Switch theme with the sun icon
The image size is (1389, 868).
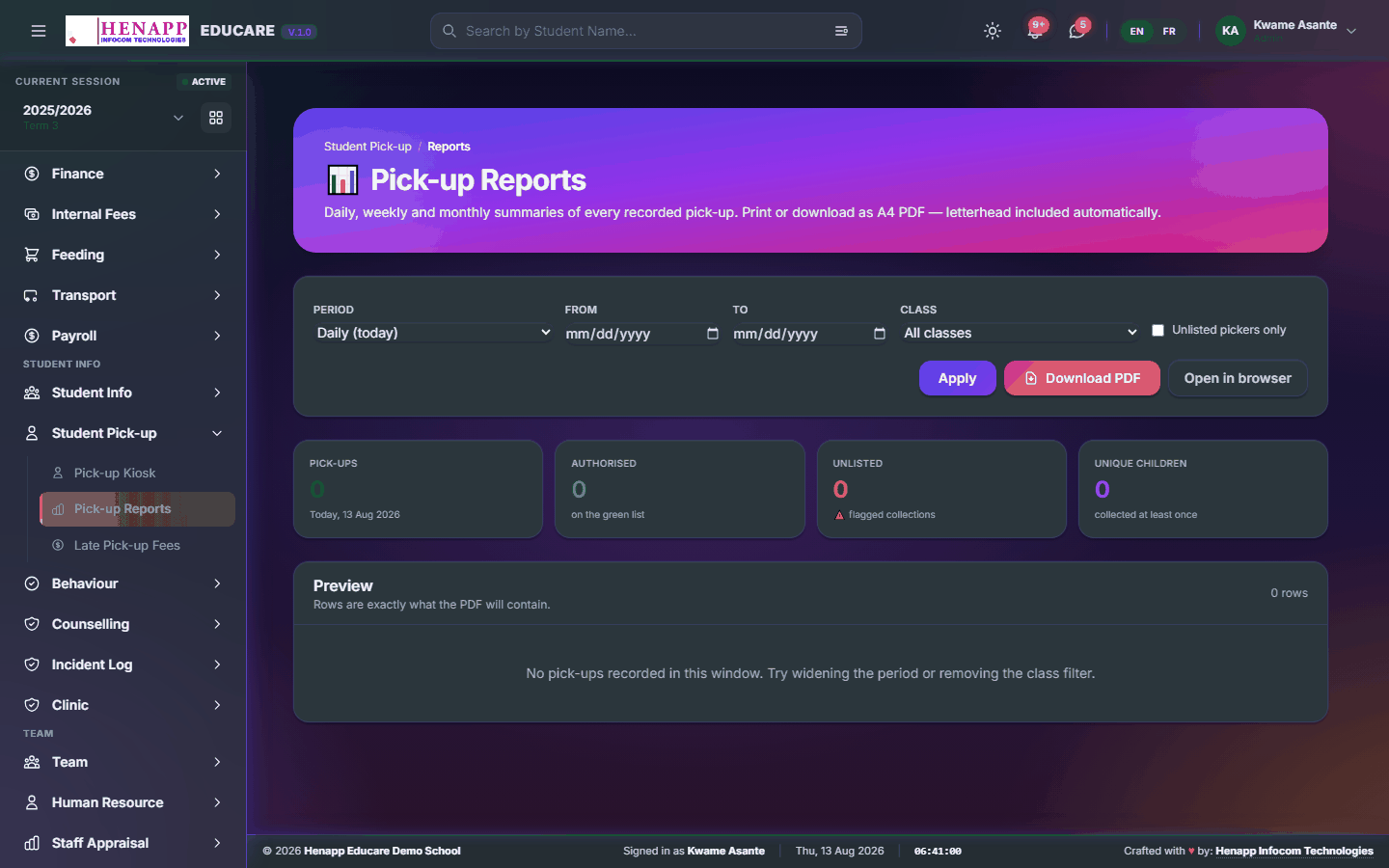coord(993,31)
